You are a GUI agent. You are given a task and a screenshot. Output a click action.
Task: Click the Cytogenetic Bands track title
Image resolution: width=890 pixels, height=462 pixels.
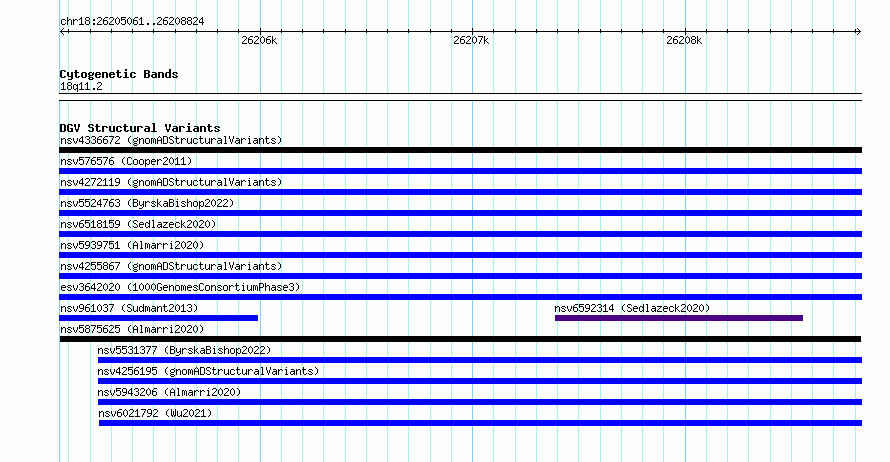click(x=119, y=74)
